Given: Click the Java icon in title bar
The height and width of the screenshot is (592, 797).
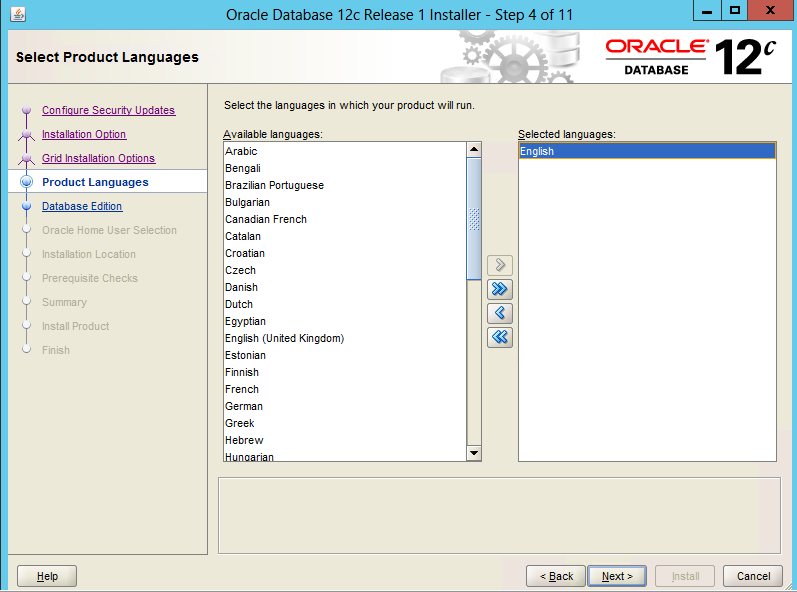Looking at the screenshot, I should 17,15.
